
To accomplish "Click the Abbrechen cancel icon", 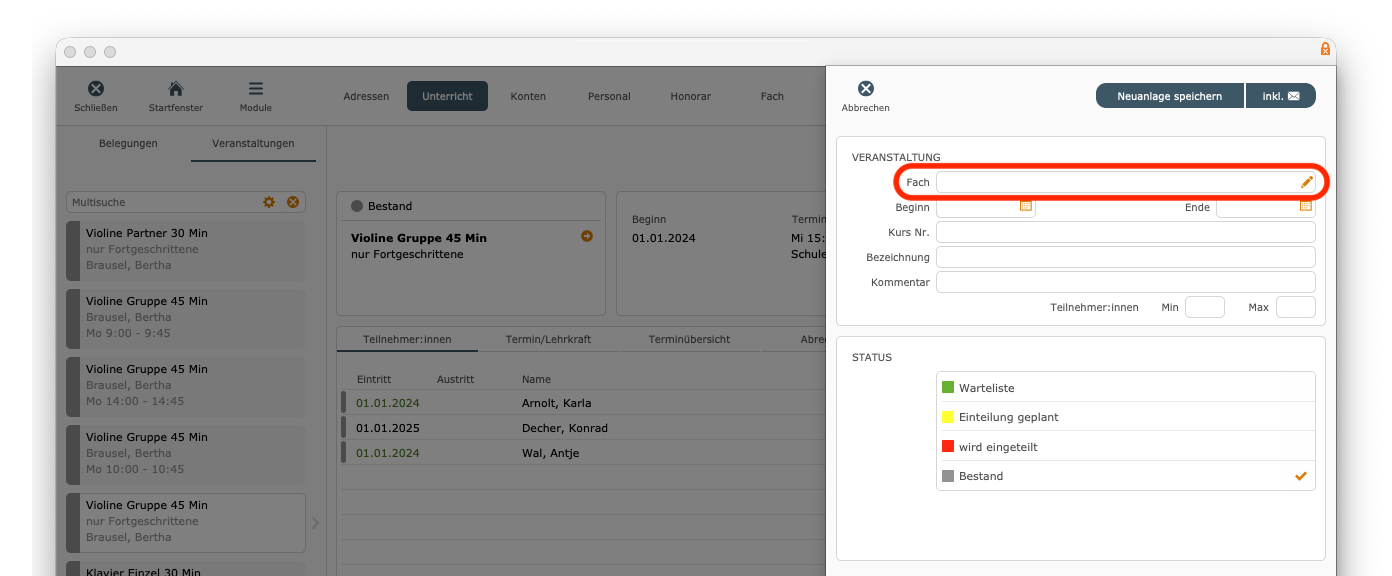I will [866, 89].
